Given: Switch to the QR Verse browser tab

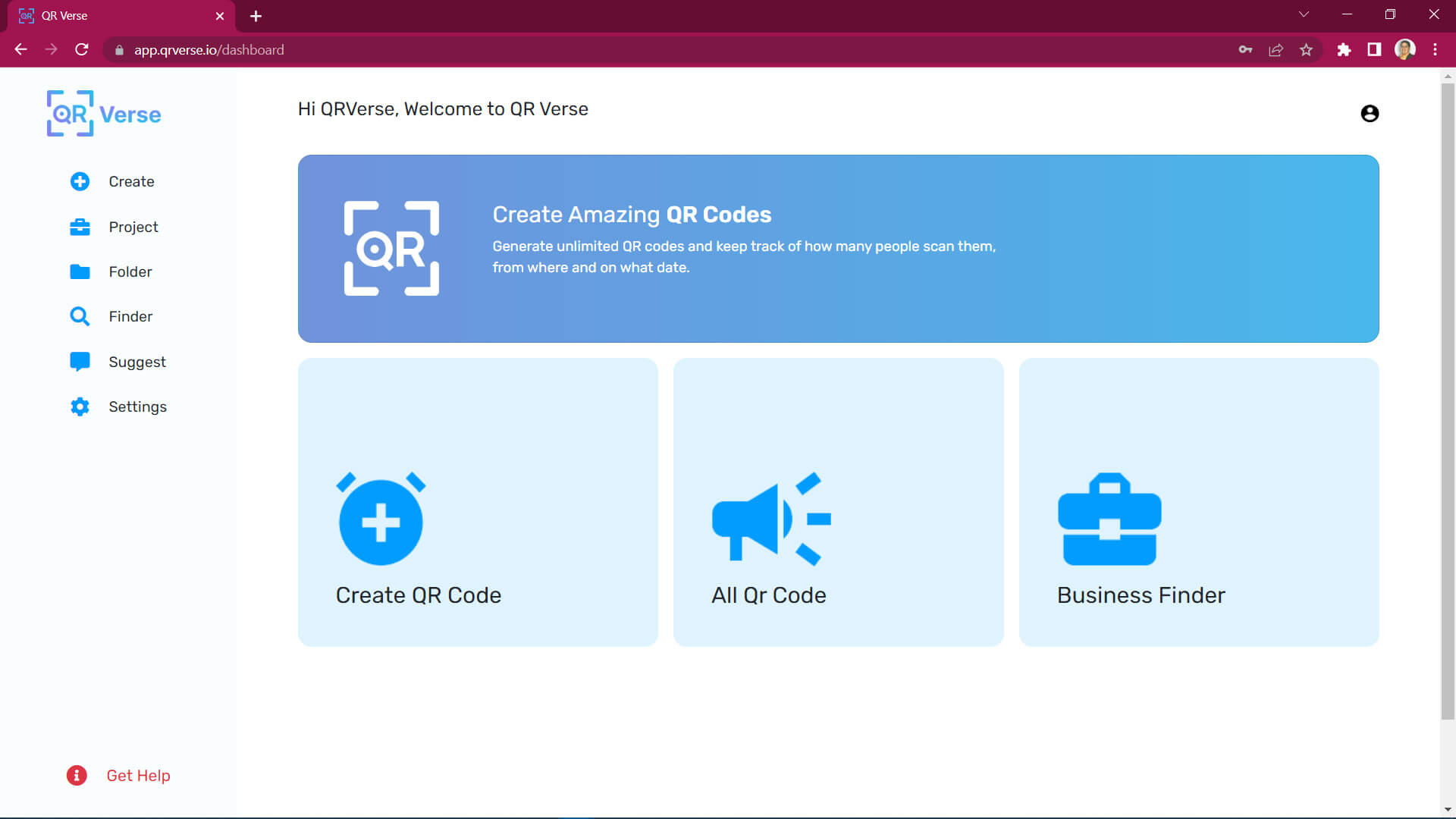Looking at the screenshot, I should pyautogui.click(x=121, y=16).
